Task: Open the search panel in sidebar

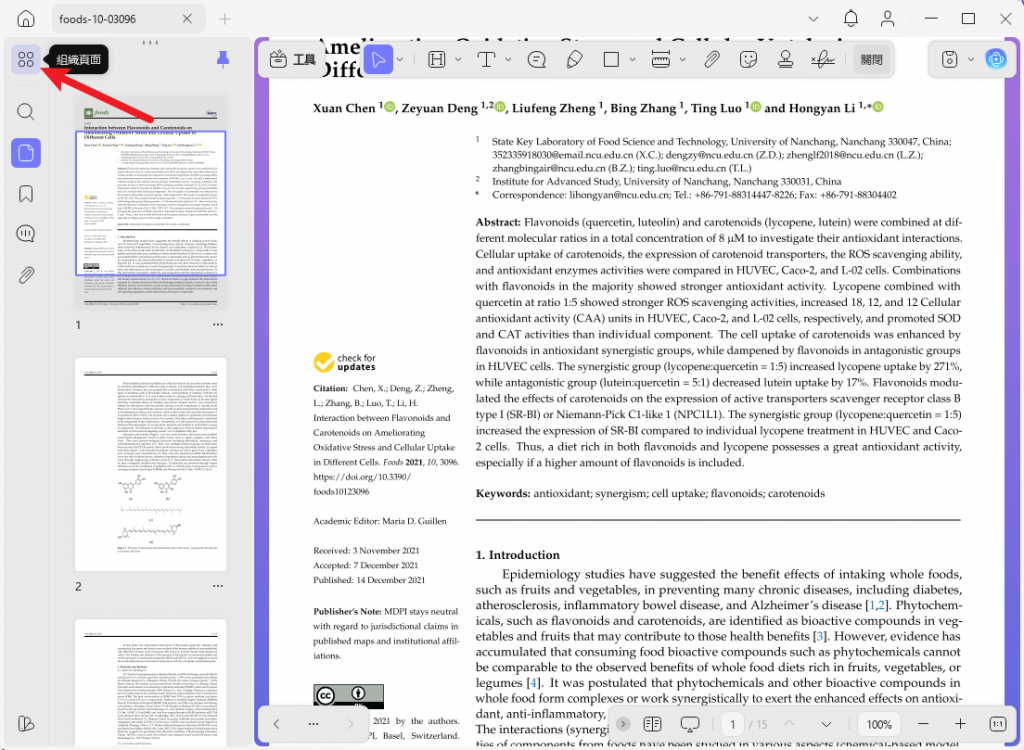Action: [x=26, y=112]
